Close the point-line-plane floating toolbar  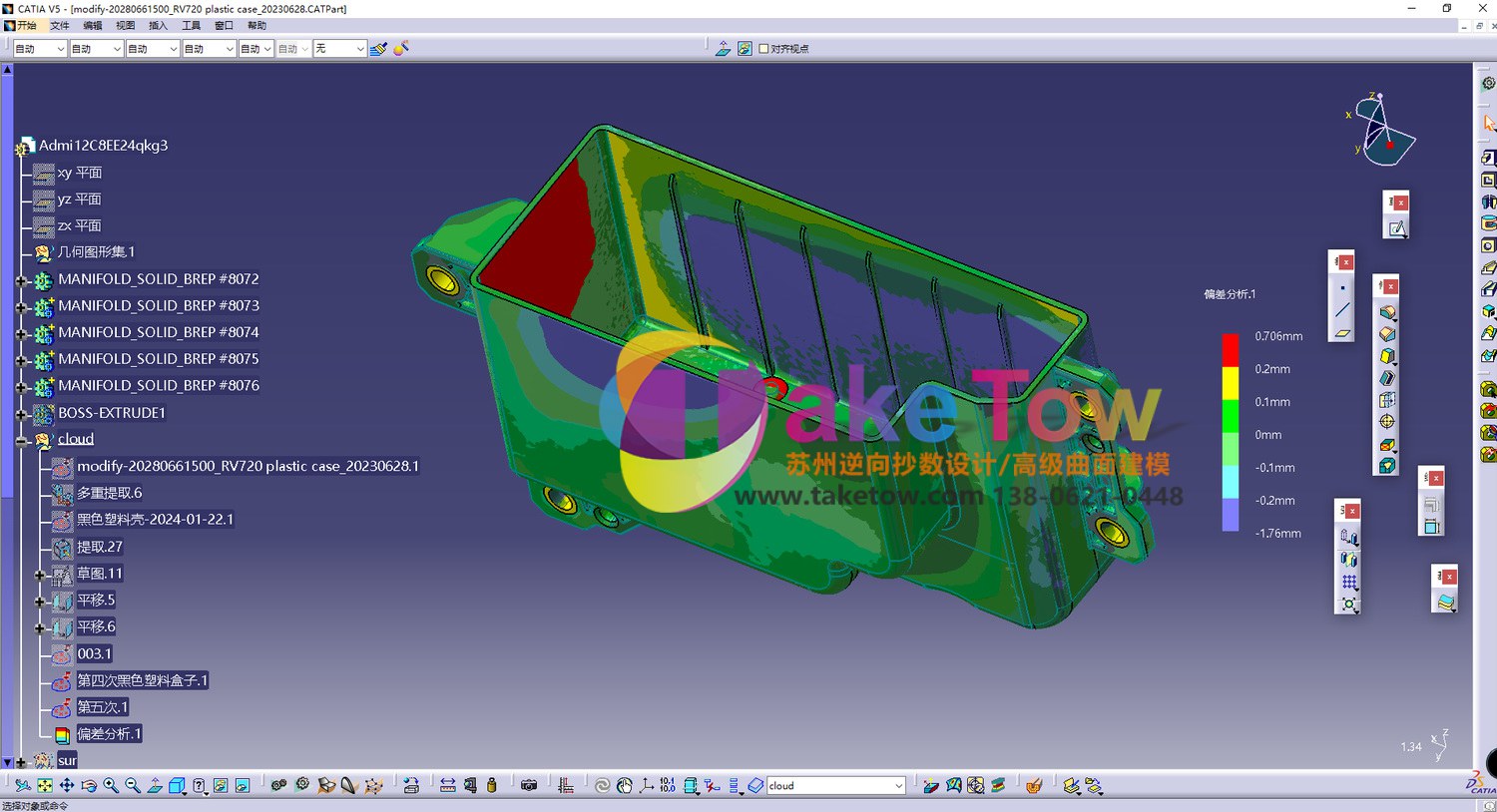pos(1346,262)
